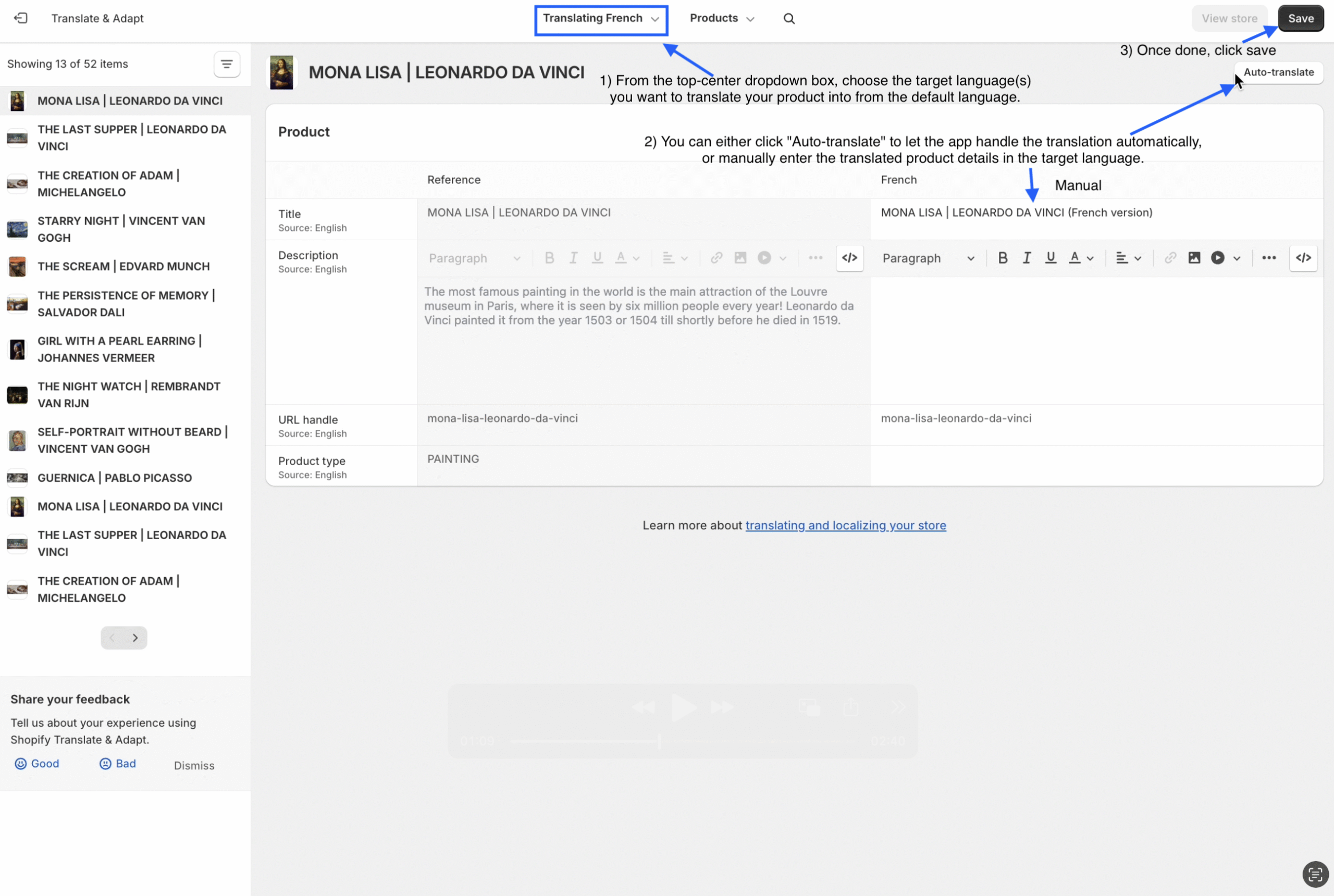Click the French description Underline icon

(x=1051, y=258)
